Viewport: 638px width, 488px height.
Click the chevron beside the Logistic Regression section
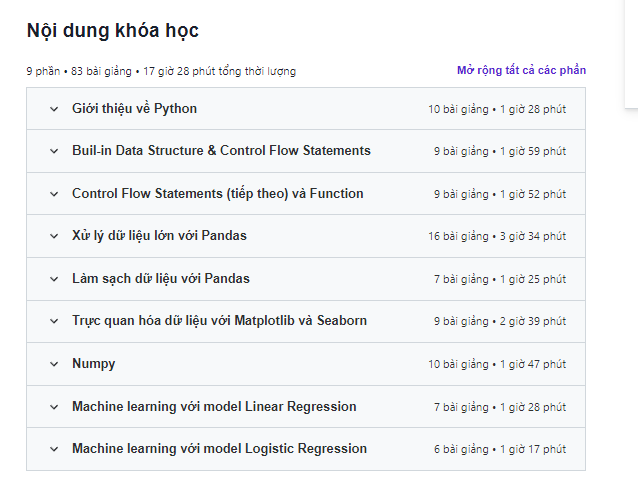54,450
